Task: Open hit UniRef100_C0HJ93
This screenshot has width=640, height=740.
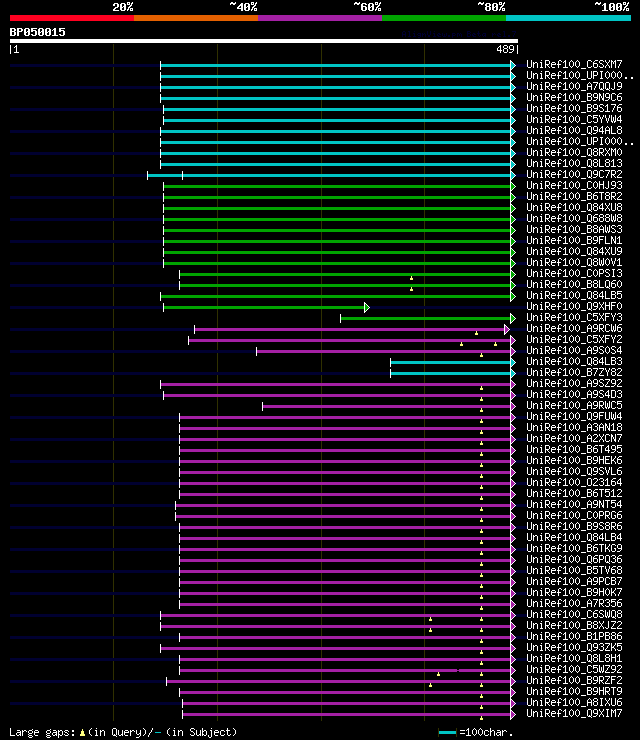Action: [x=574, y=185]
